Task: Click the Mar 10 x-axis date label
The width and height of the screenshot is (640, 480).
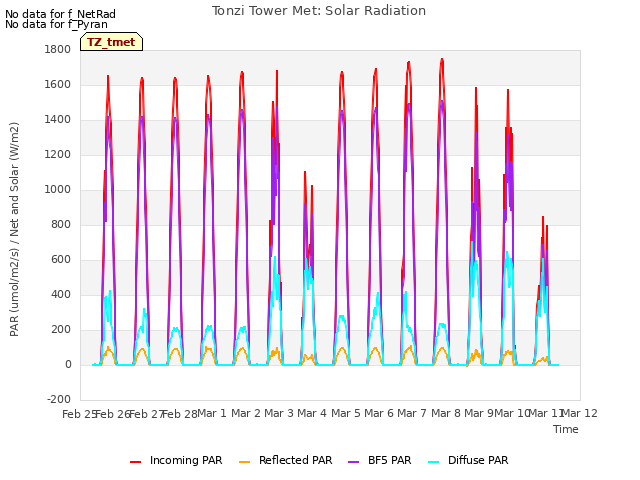Action: point(512,413)
